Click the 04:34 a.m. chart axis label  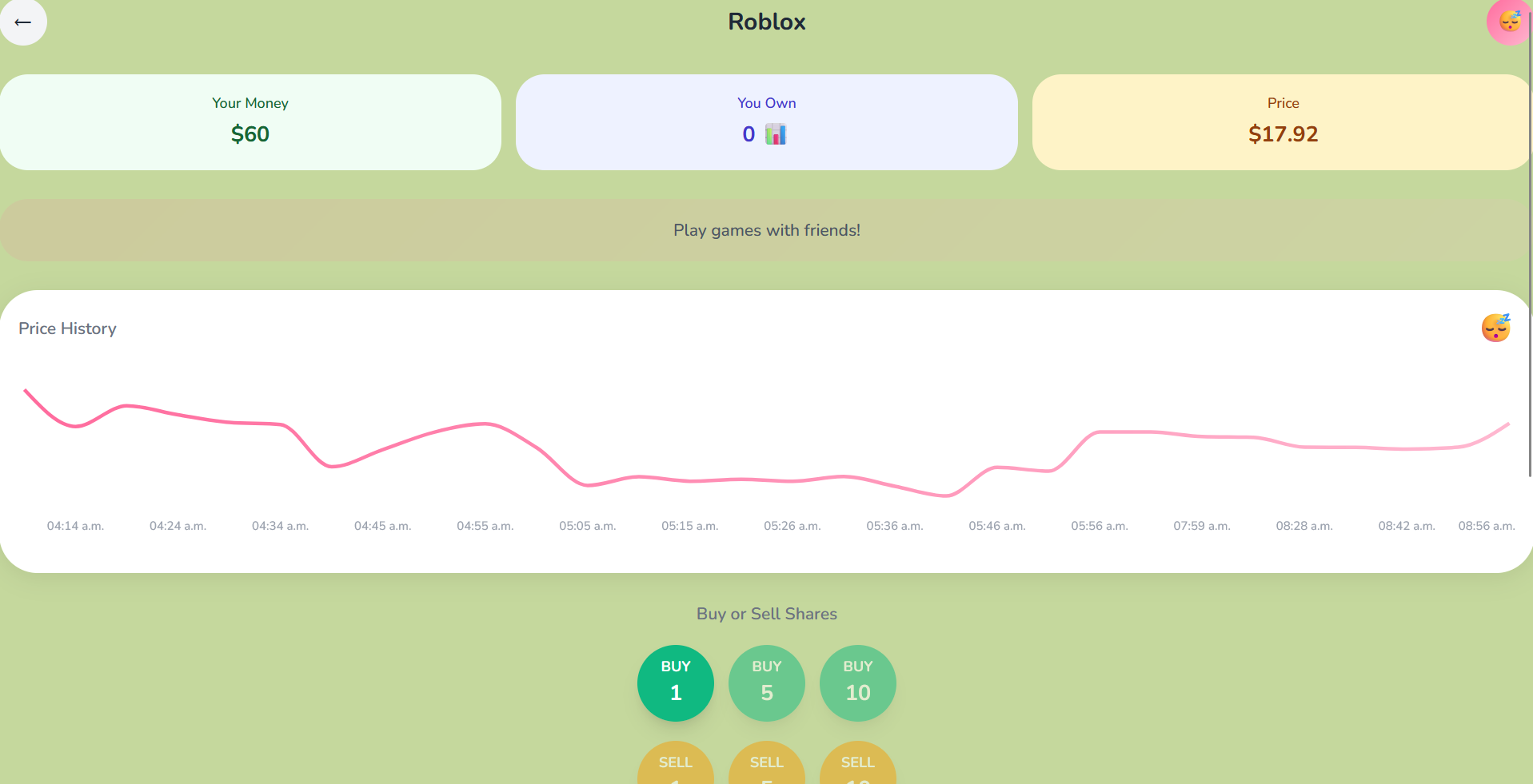click(x=280, y=526)
